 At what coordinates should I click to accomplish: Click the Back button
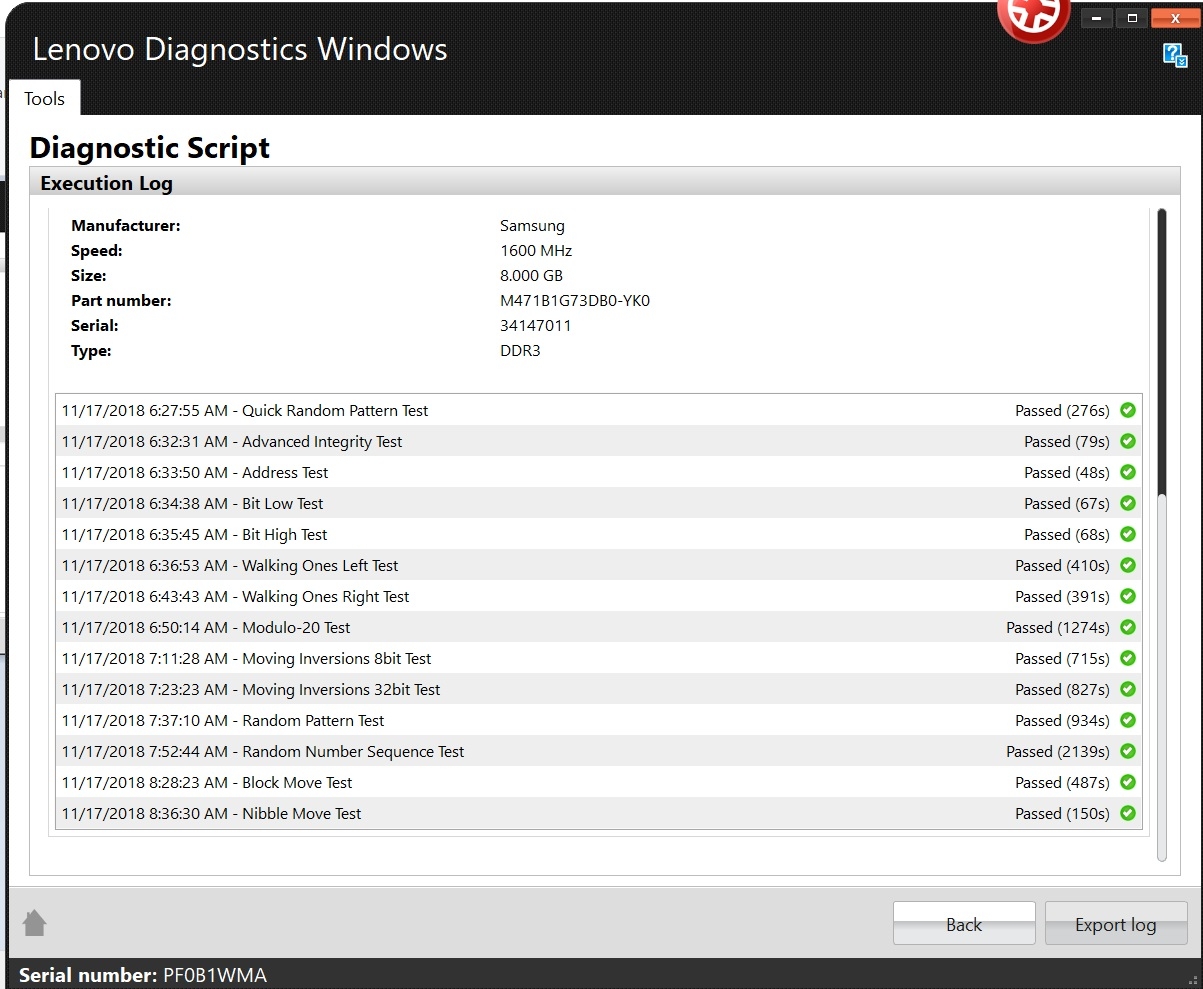point(964,924)
